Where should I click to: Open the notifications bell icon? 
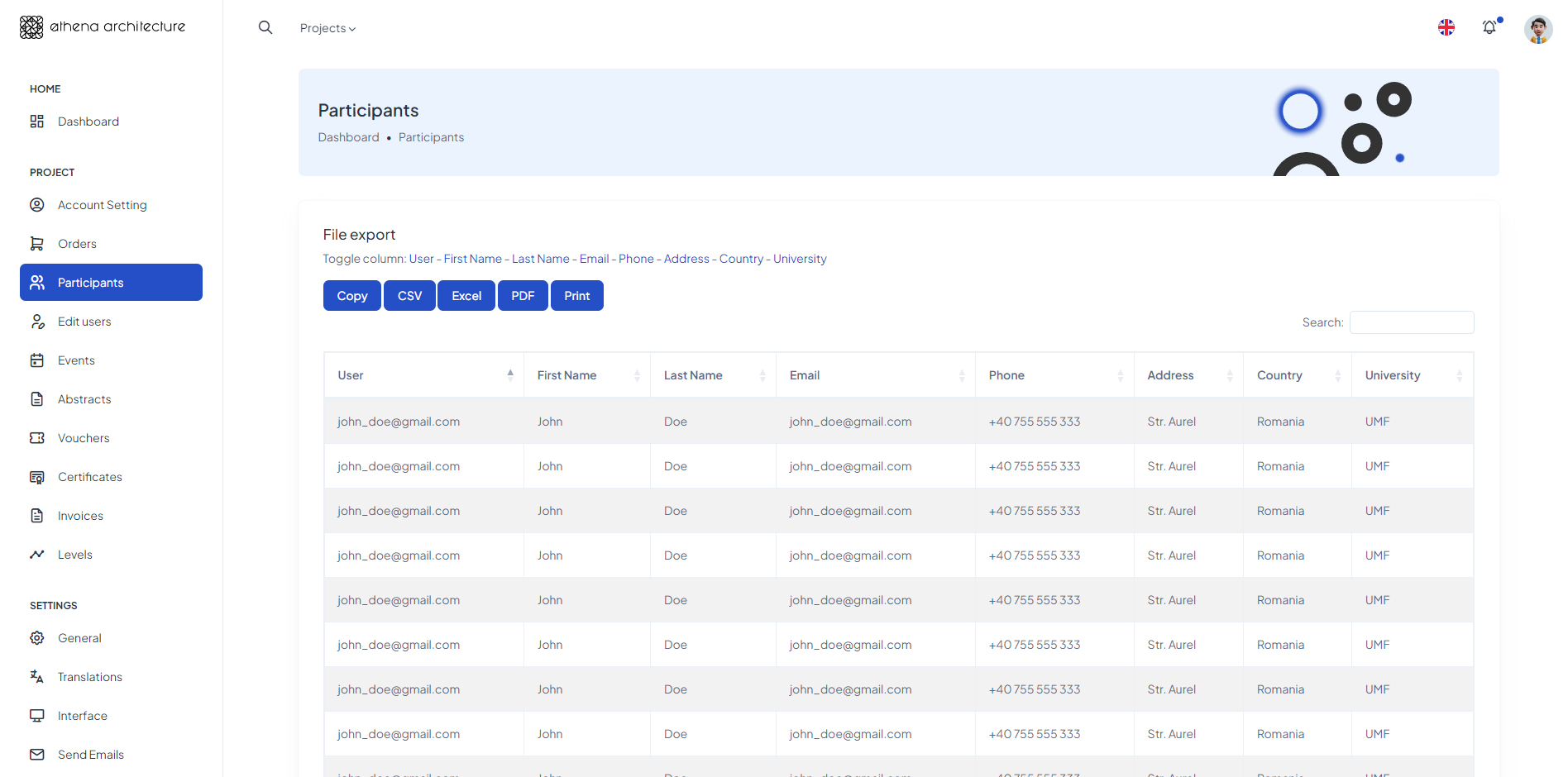[1489, 27]
